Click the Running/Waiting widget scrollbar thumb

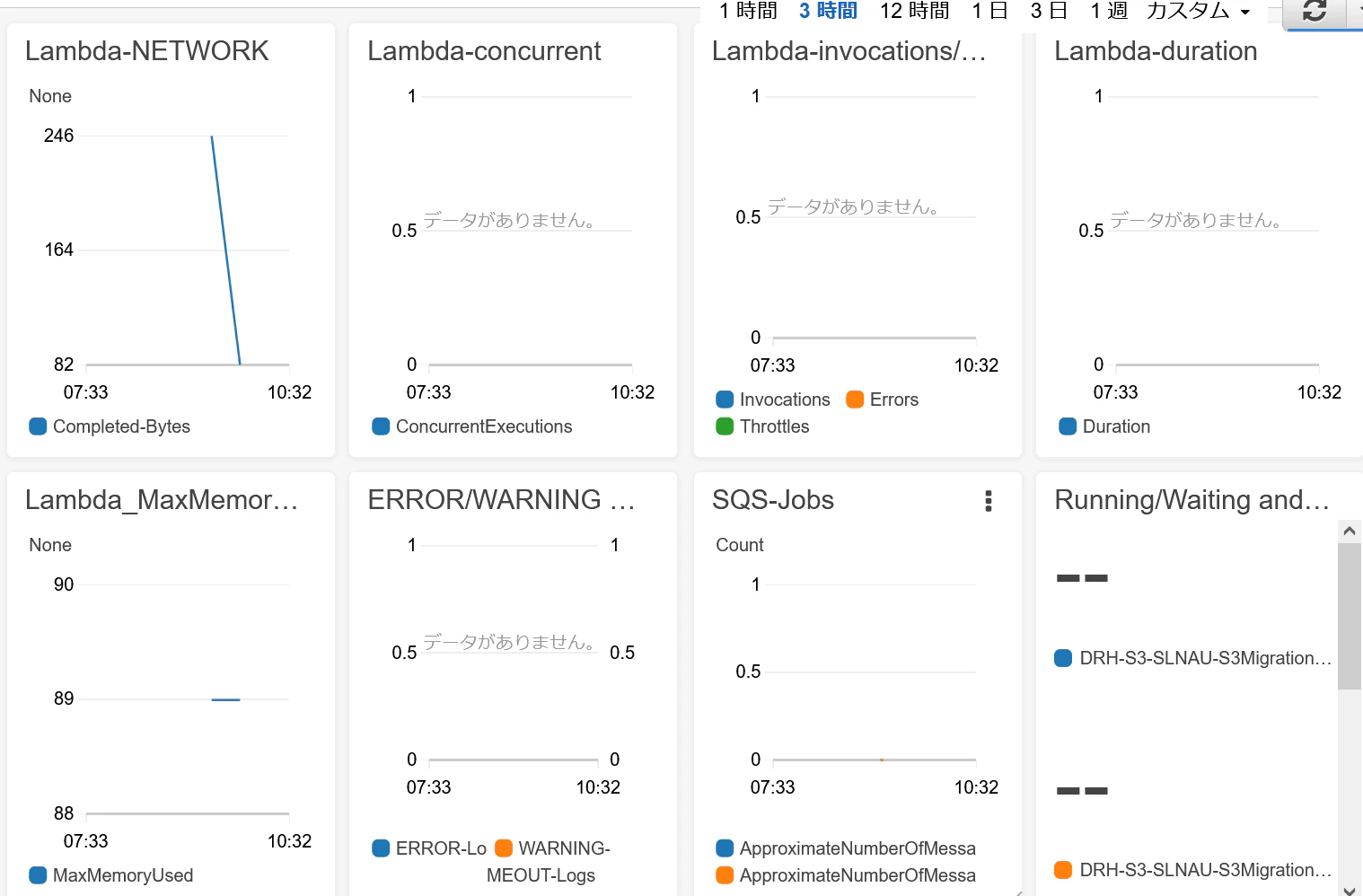[x=1350, y=616]
